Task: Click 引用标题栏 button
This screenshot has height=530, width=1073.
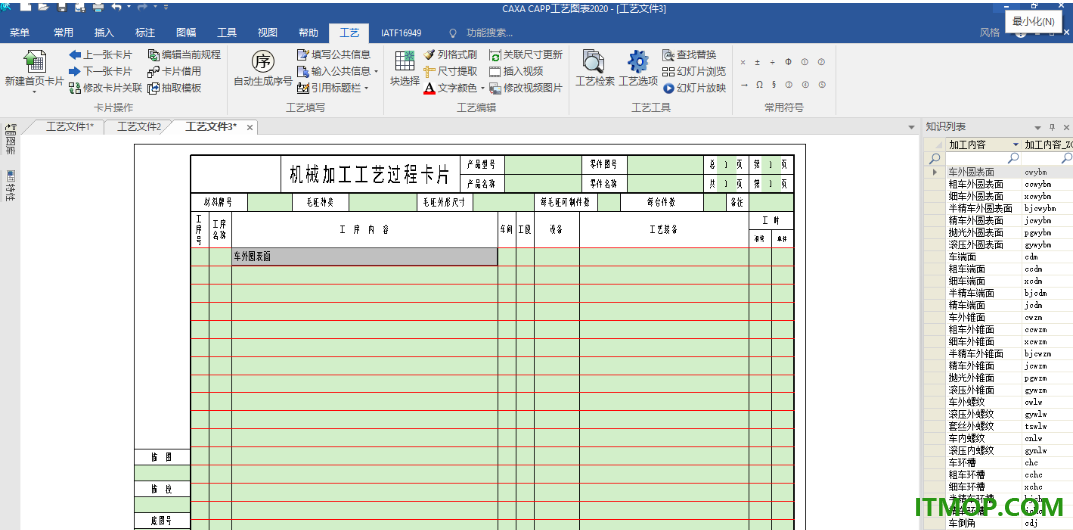Action: [x=329, y=88]
